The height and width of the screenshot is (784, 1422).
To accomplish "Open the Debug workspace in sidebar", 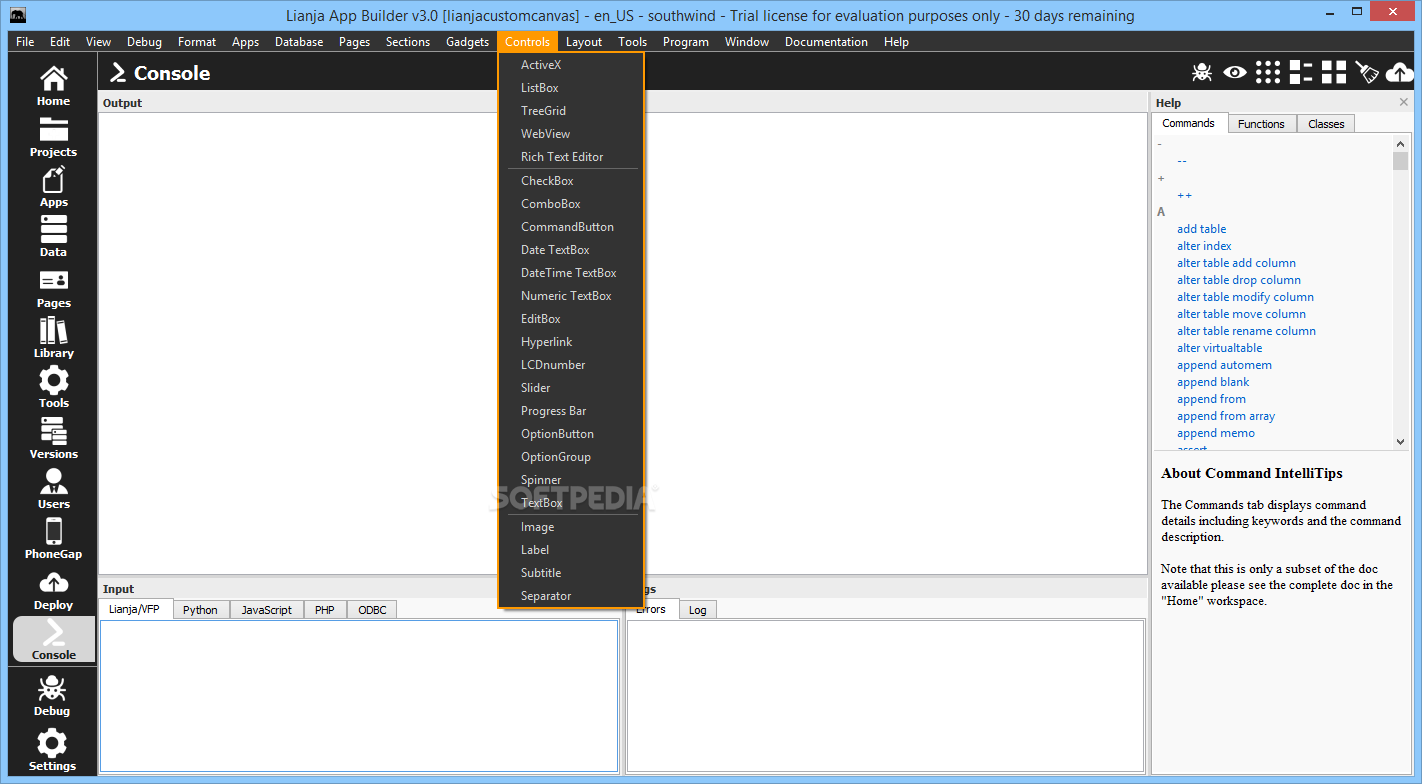I will tap(52, 696).
